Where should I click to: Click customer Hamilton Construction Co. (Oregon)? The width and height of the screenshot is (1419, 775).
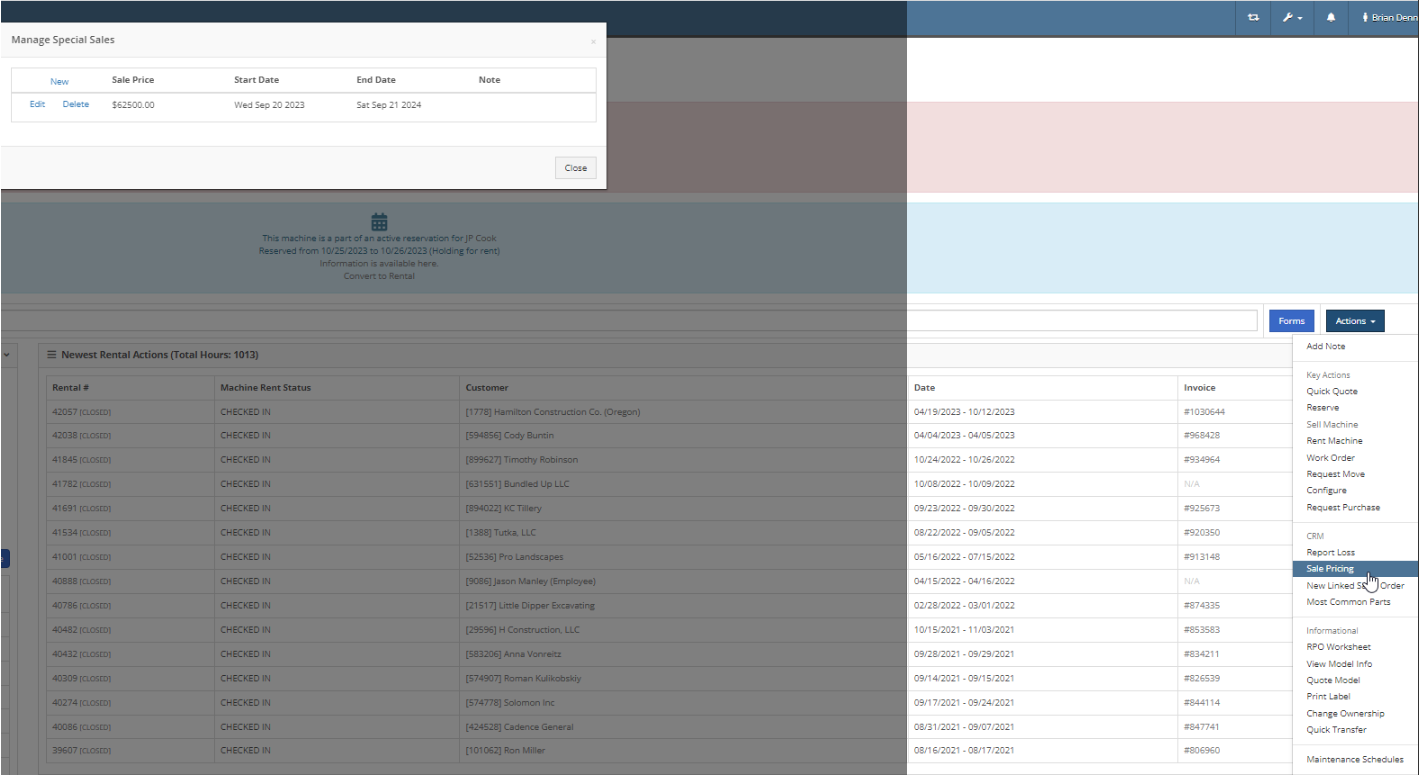click(552, 412)
